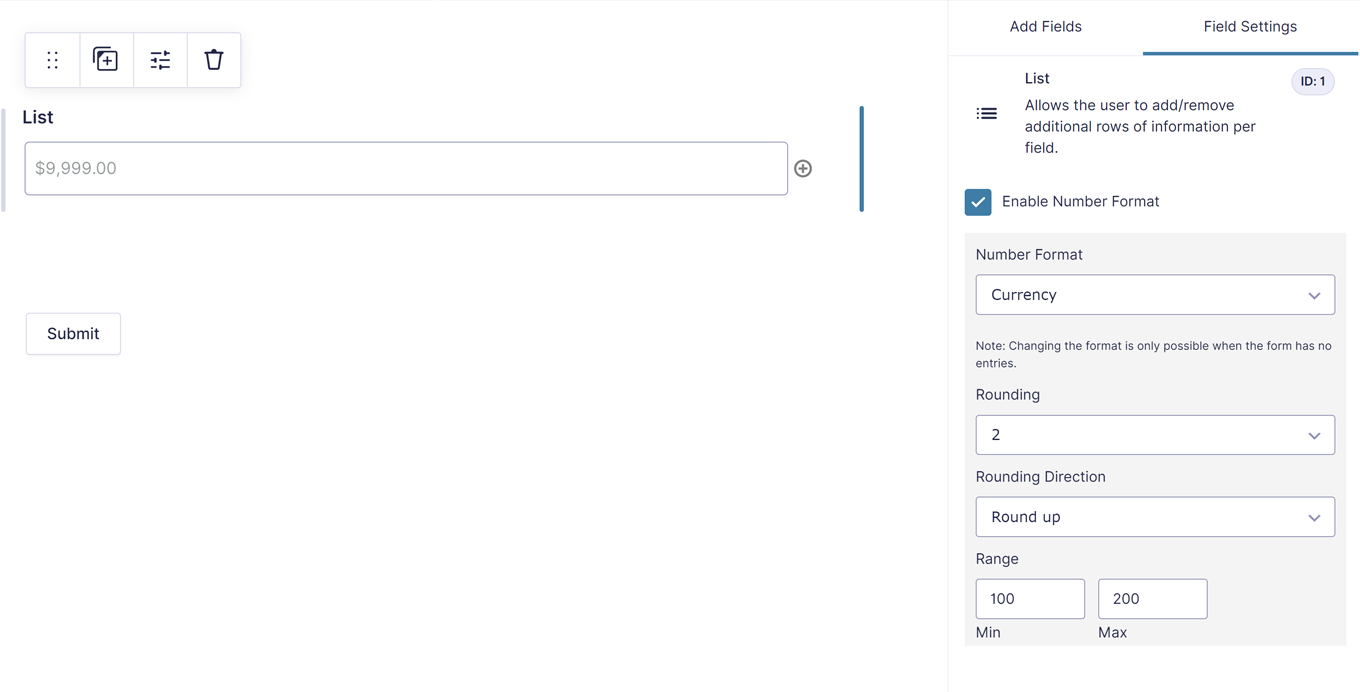Click the List field label on form
Viewport: 1360px width, 692px height.
[38, 117]
